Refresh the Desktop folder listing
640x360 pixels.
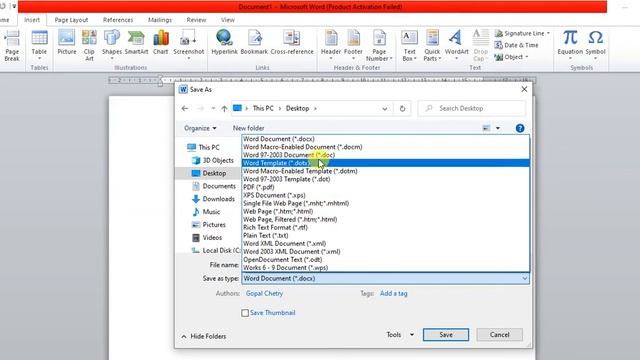coord(402,109)
